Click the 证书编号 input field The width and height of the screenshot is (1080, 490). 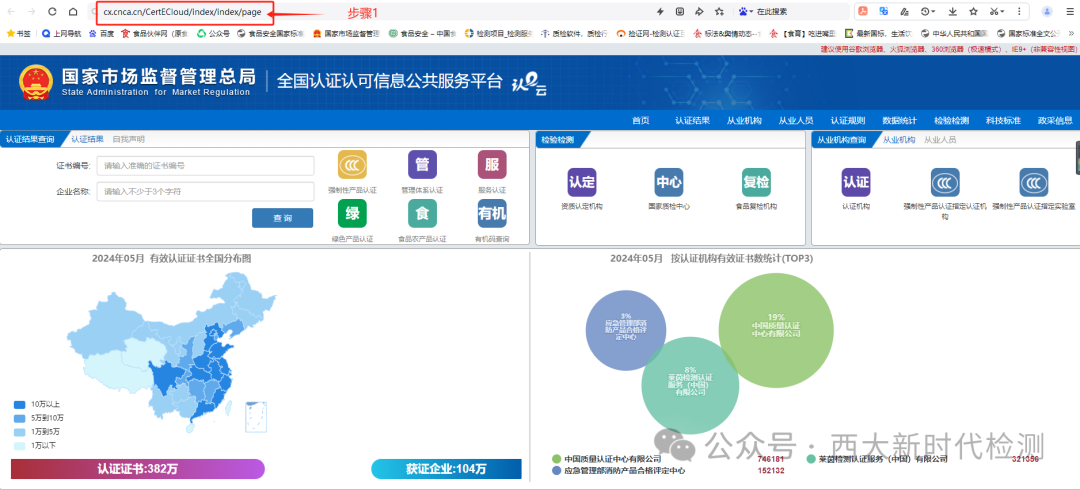[205, 166]
